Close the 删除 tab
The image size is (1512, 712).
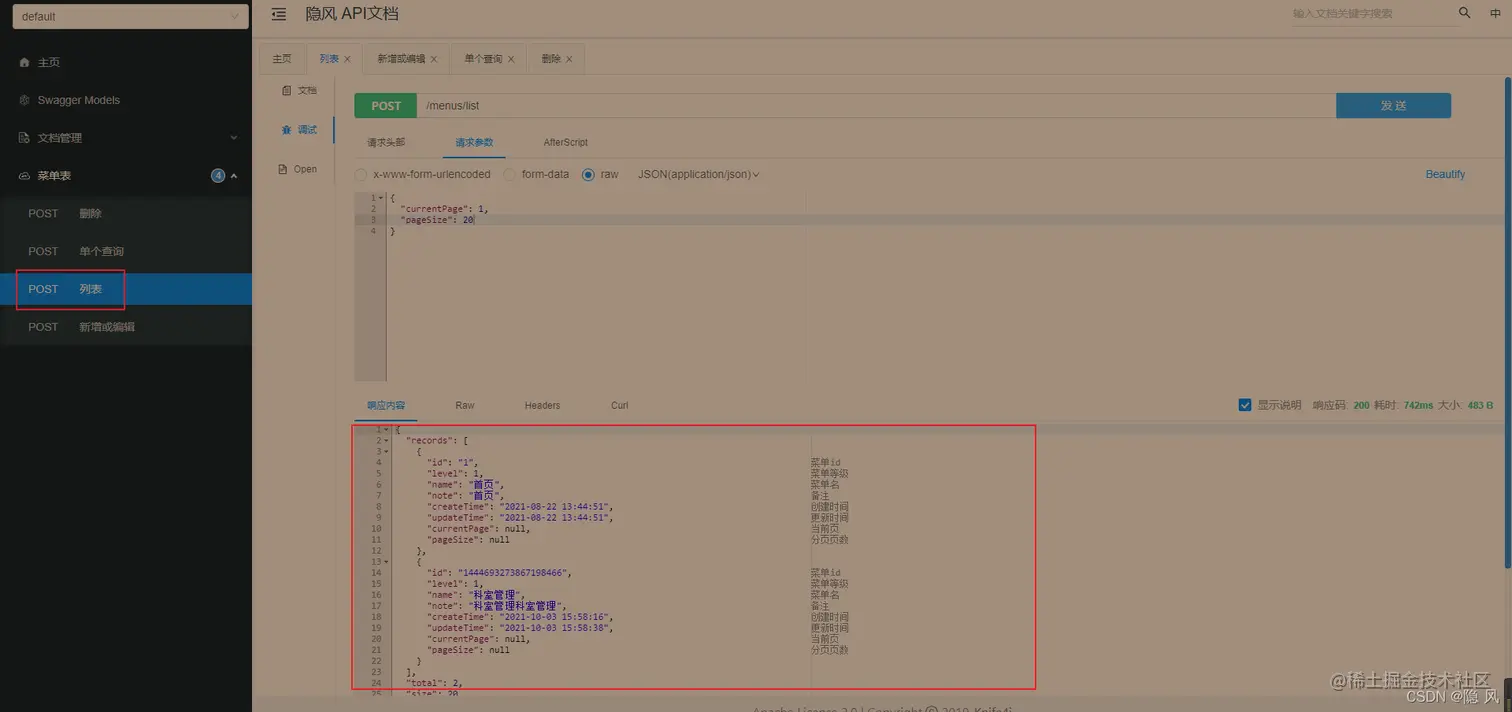569,59
